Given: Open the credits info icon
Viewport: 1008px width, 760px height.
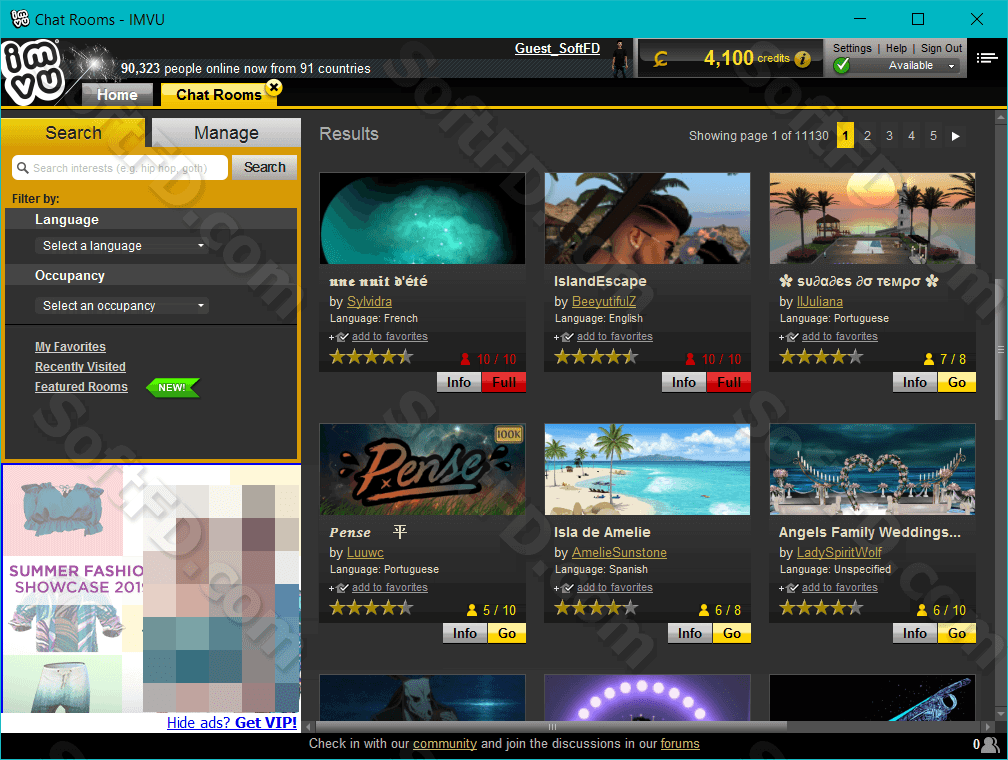Looking at the screenshot, I should click(802, 59).
